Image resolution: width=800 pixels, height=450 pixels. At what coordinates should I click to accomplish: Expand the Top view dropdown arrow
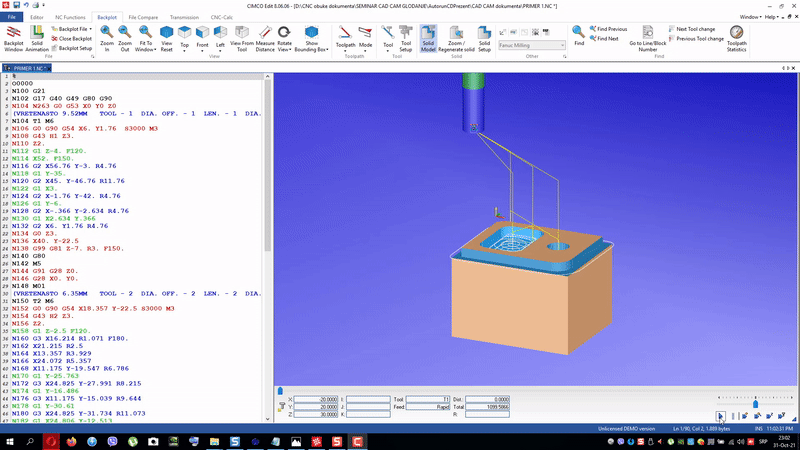[x=185, y=51]
